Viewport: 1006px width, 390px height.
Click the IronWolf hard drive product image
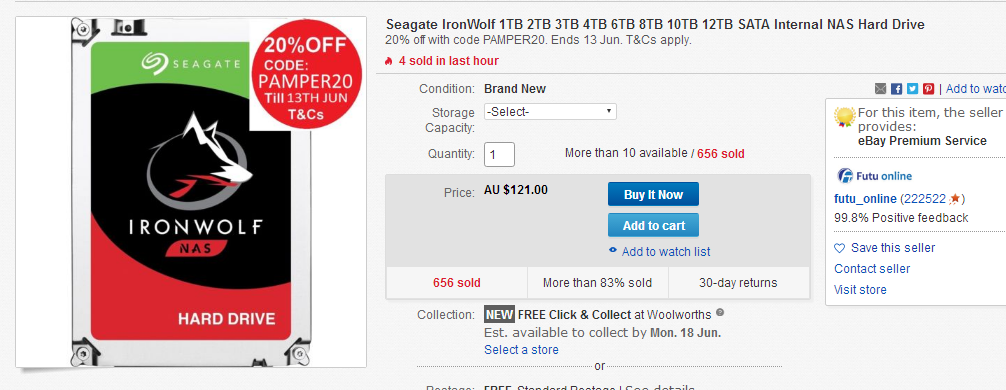point(191,192)
